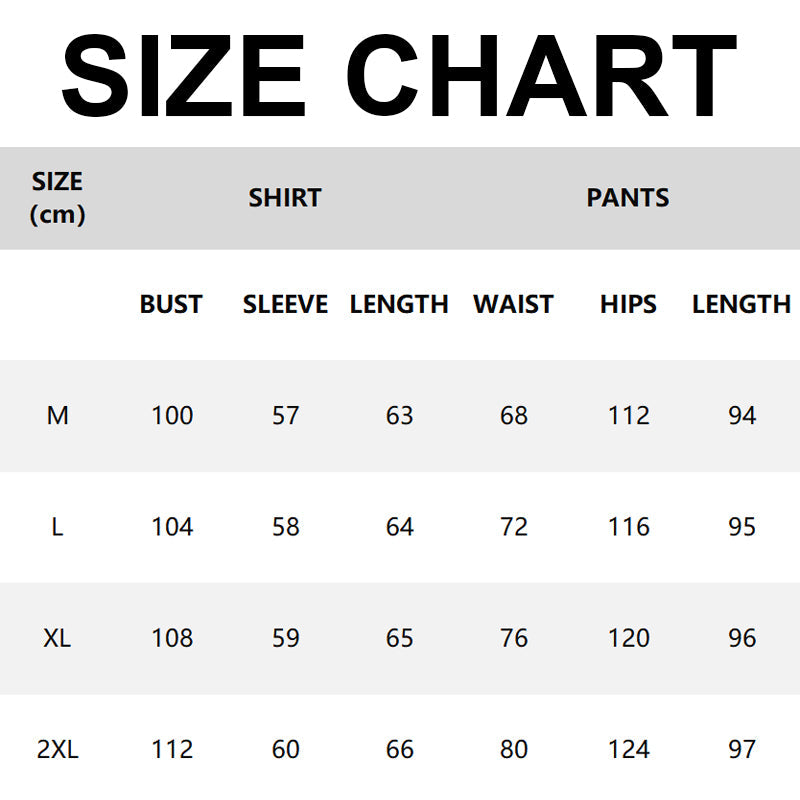
Task: Click bust value 100 in M row
Action: [172, 415]
